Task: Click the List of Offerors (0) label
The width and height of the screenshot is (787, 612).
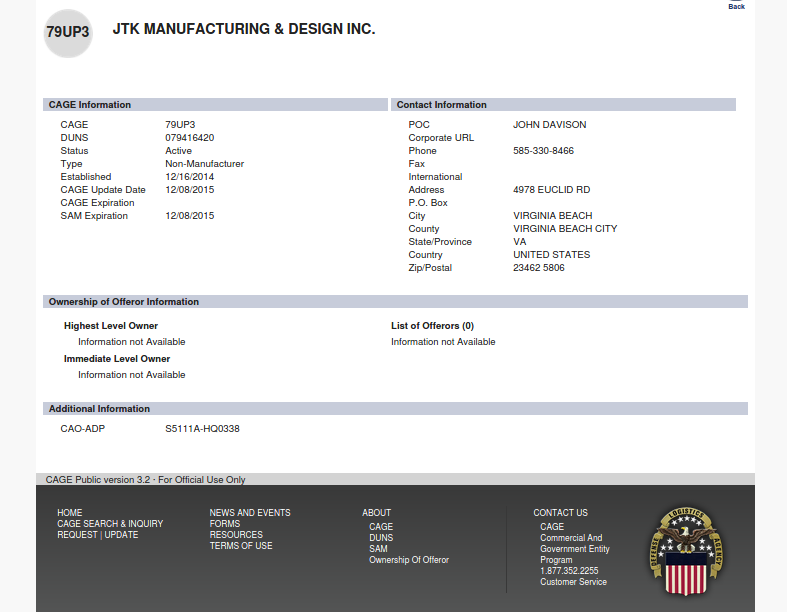Action: 433,326
